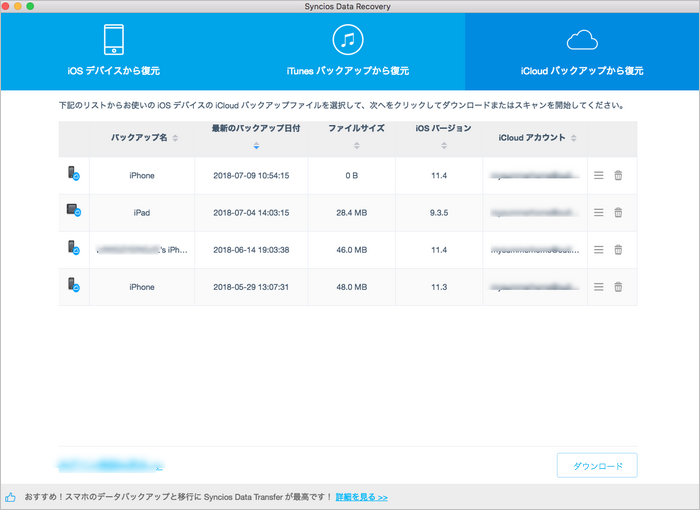
Task: Delete the 2018-07-09 iPhone backup via trash
Action: tap(618, 175)
